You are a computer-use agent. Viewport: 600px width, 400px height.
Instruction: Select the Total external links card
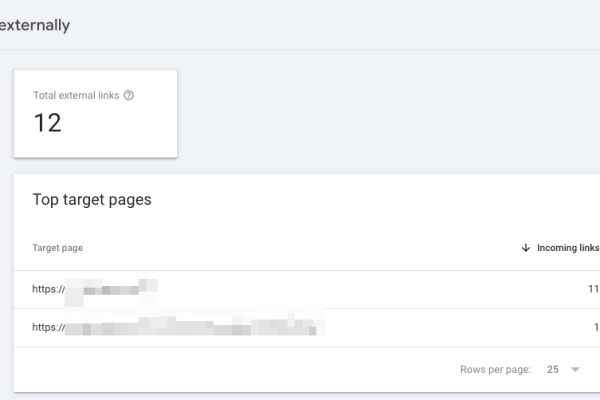pyautogui.click(x=95, y=113)
